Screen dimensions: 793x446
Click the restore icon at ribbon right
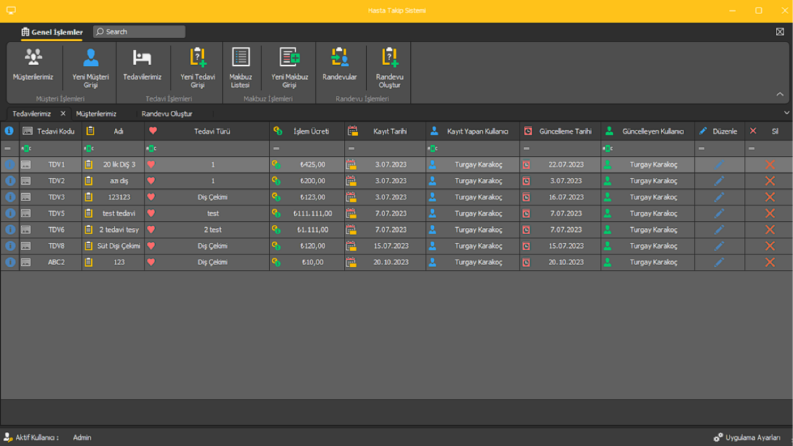click(780, 32)
